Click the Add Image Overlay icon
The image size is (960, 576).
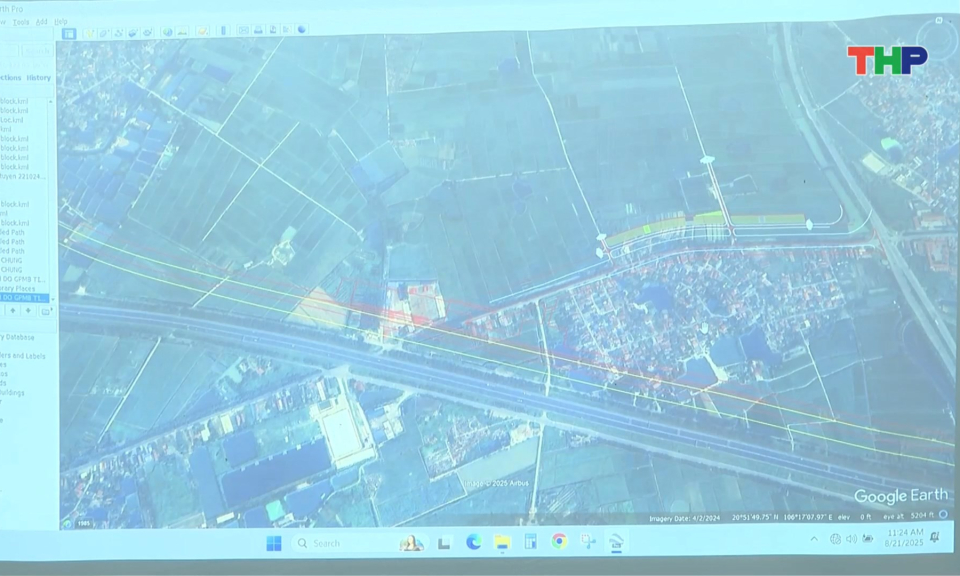click(133, 33)
